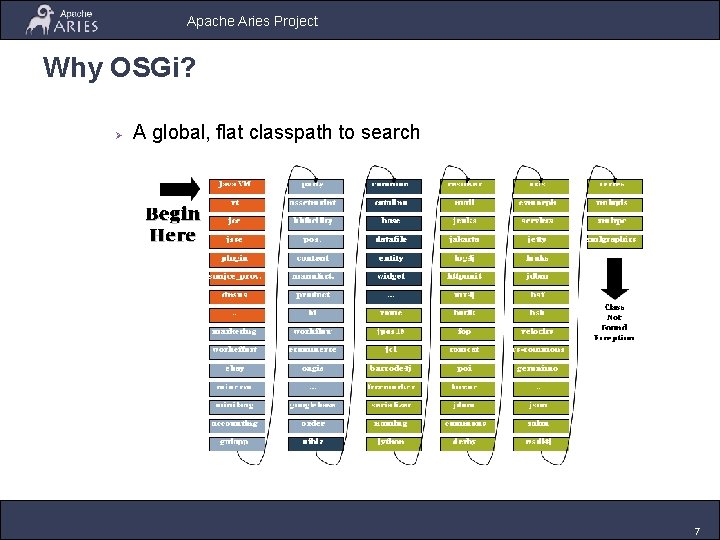Click the green 'ezmorph' box

point(541,205)
